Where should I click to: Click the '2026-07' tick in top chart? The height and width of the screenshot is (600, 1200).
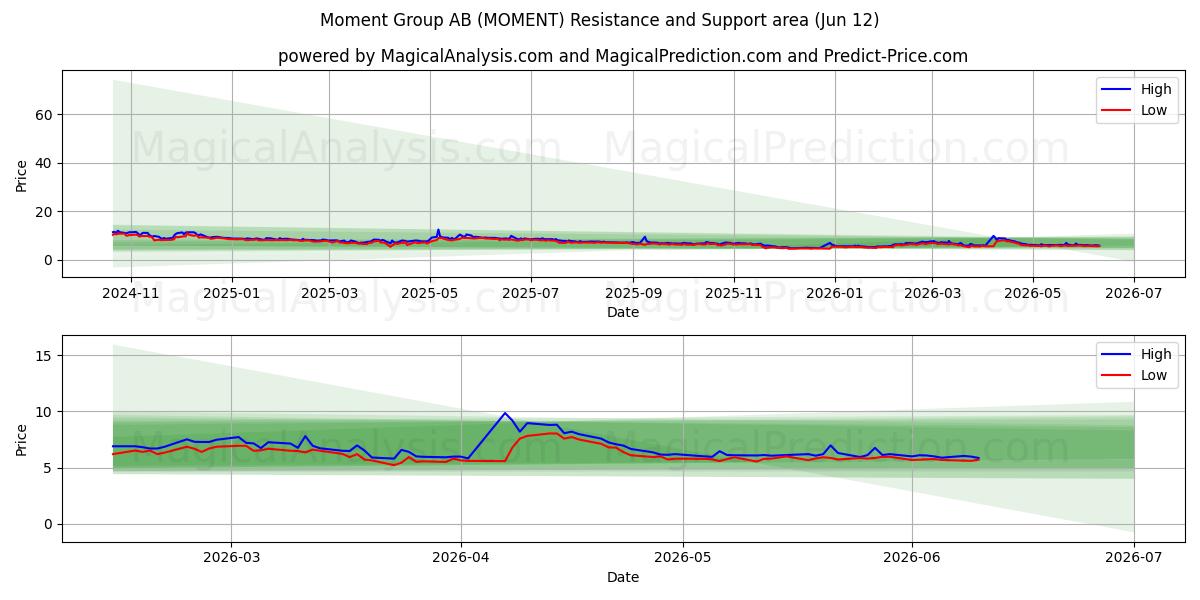pos(1133,294)
